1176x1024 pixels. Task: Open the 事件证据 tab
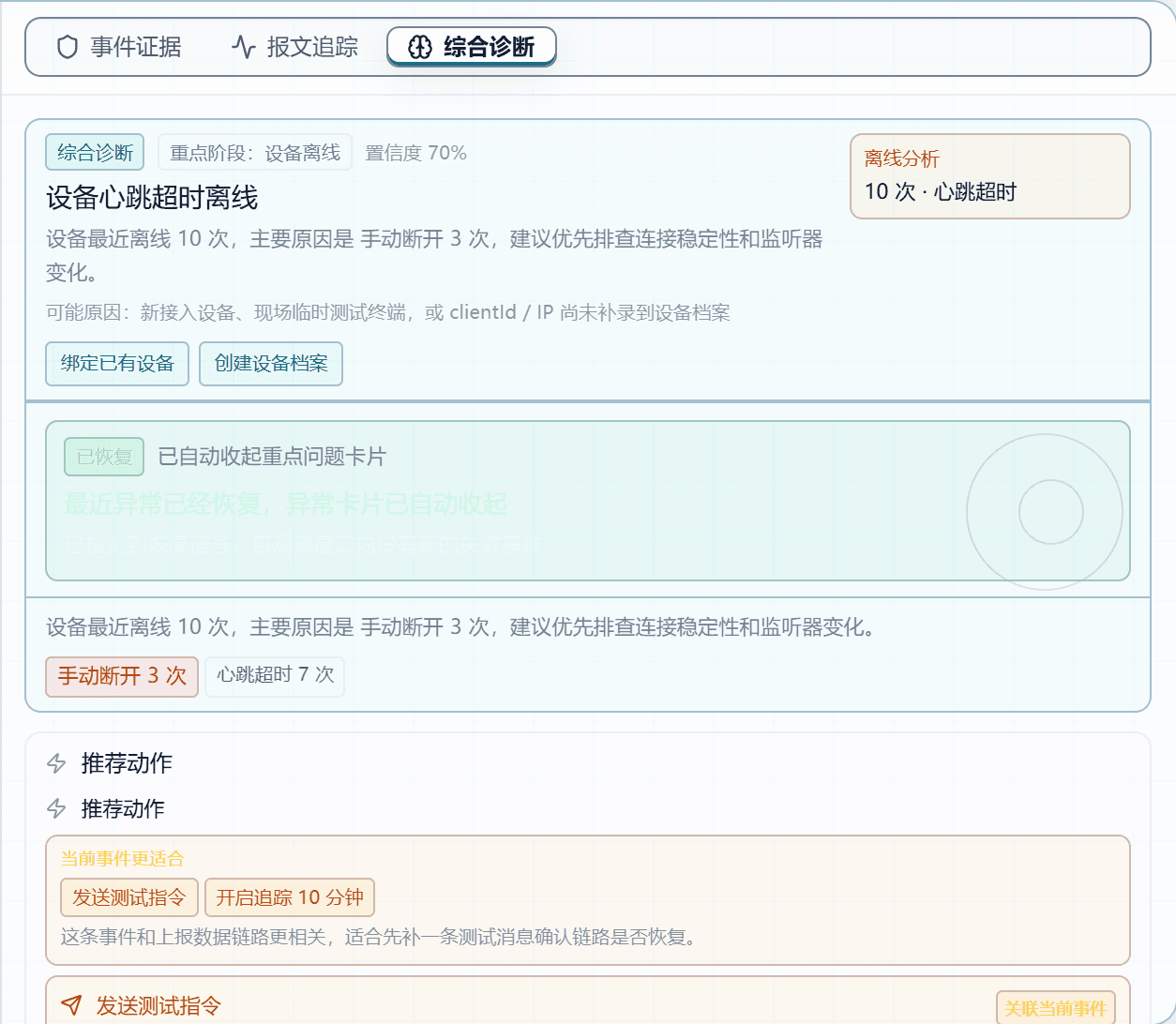(119, 47)
